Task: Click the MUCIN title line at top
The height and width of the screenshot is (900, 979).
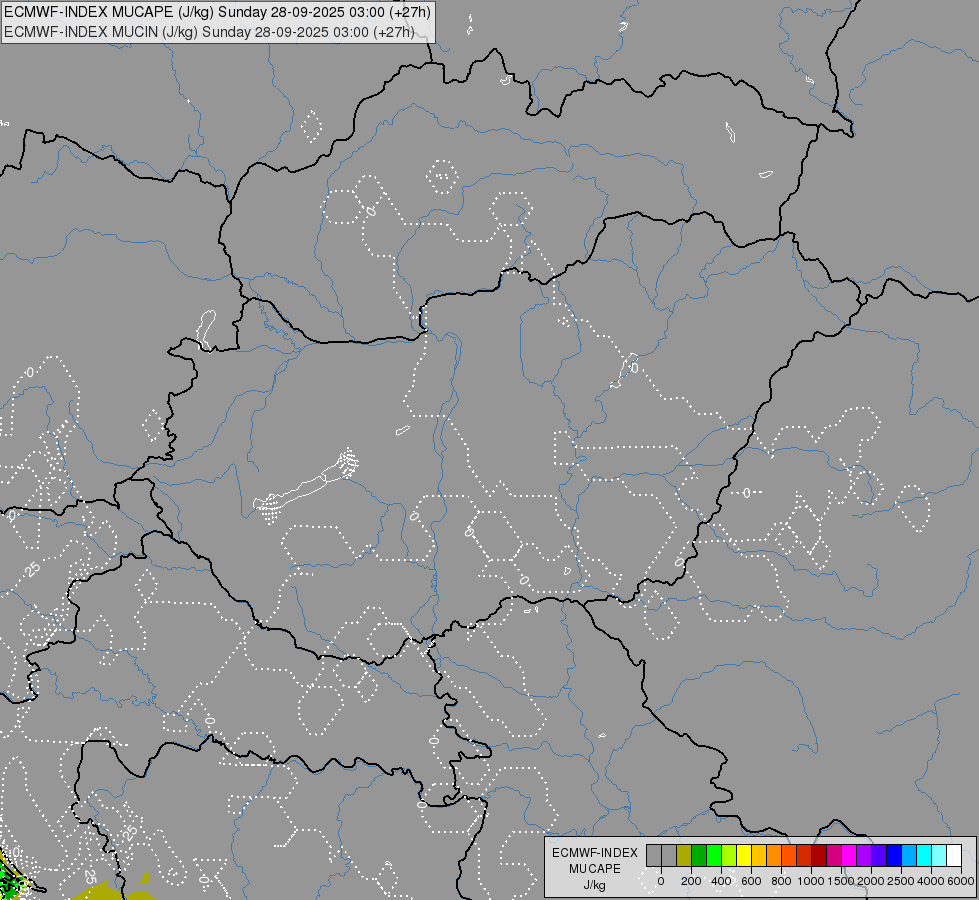Action: (209, 32)
